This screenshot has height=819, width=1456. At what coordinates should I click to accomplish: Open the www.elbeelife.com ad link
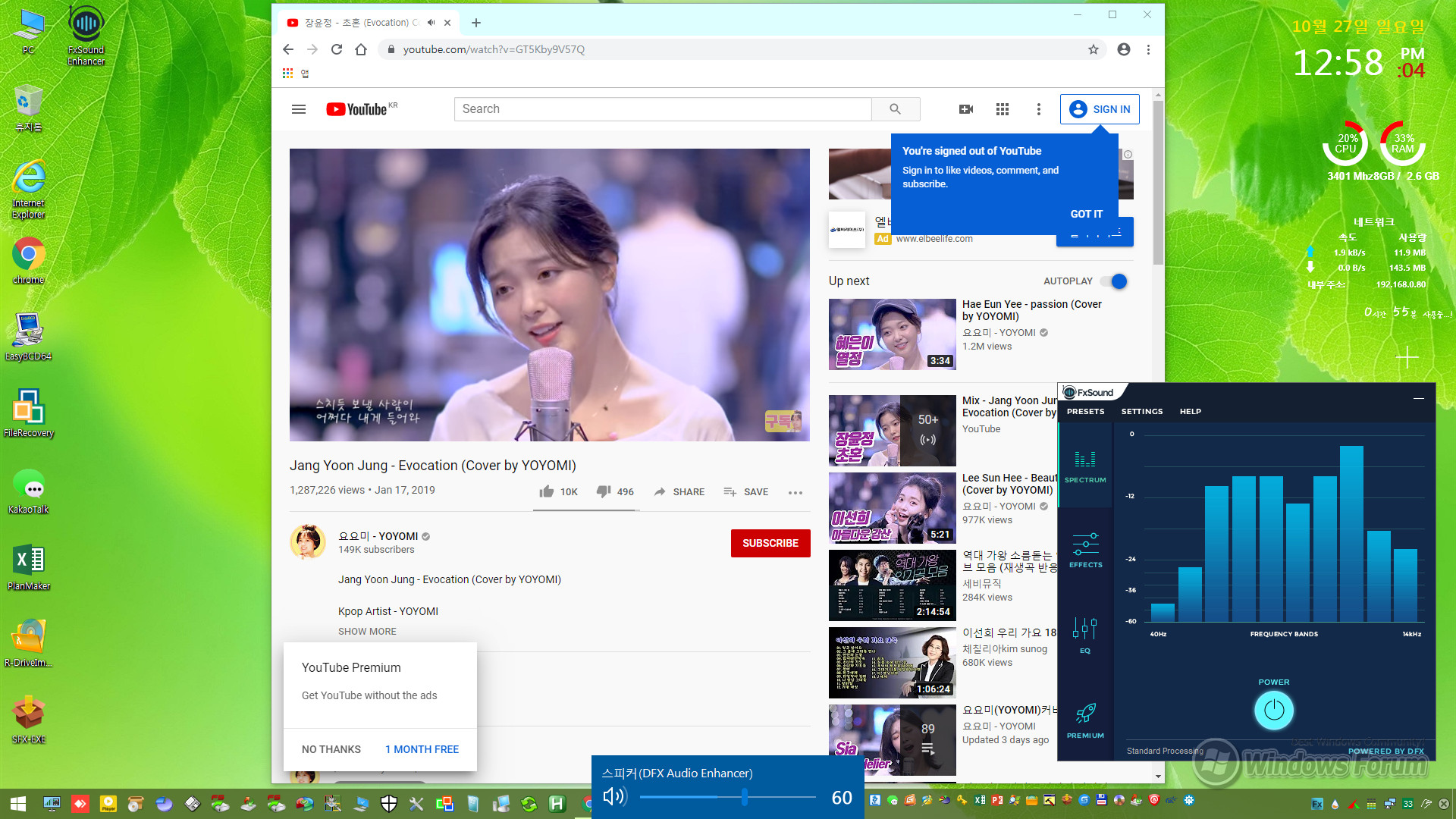point(934,238)
